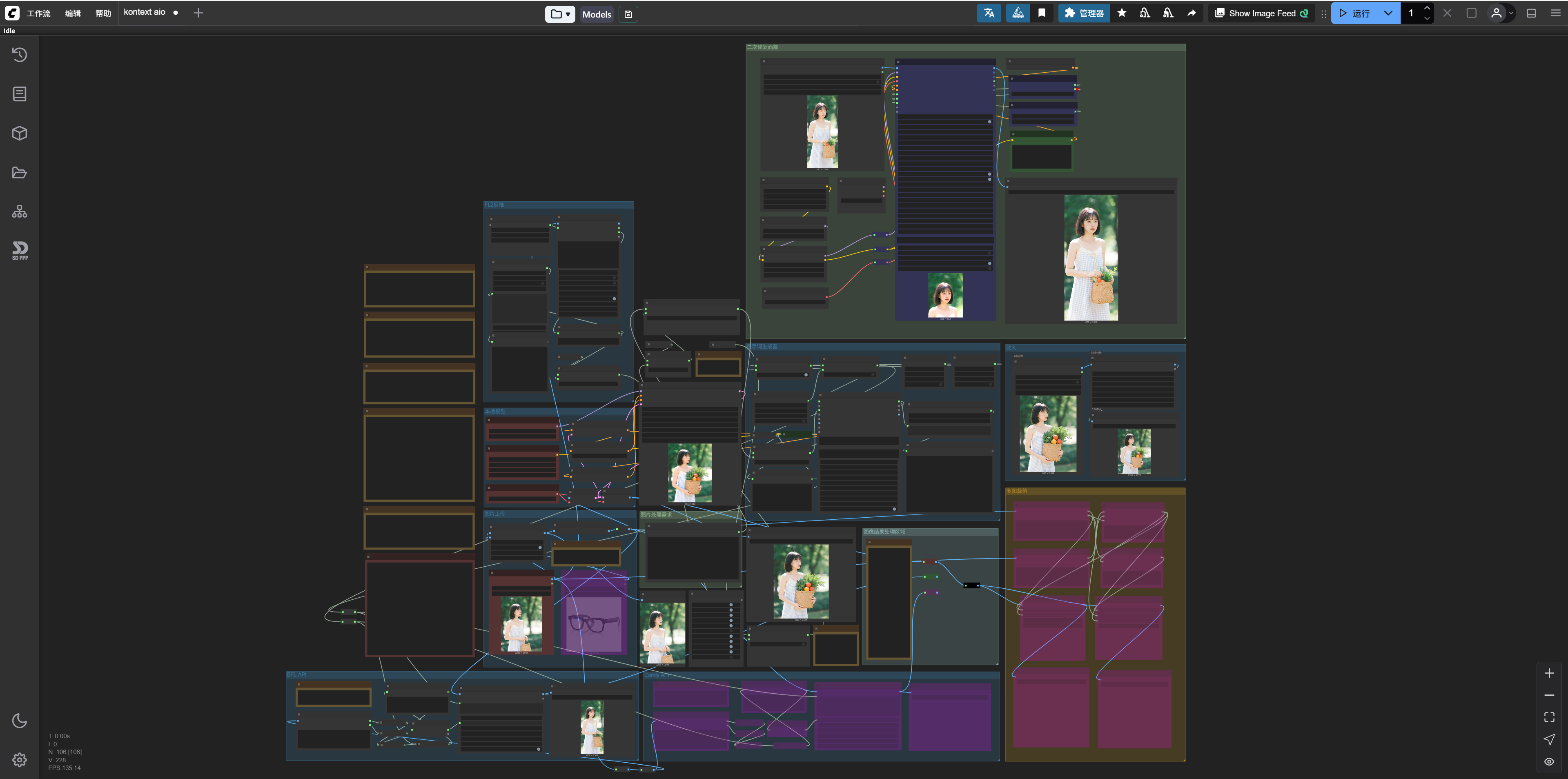Click the translate language icon
This screenshot has height=779, width=1568.
989,13
